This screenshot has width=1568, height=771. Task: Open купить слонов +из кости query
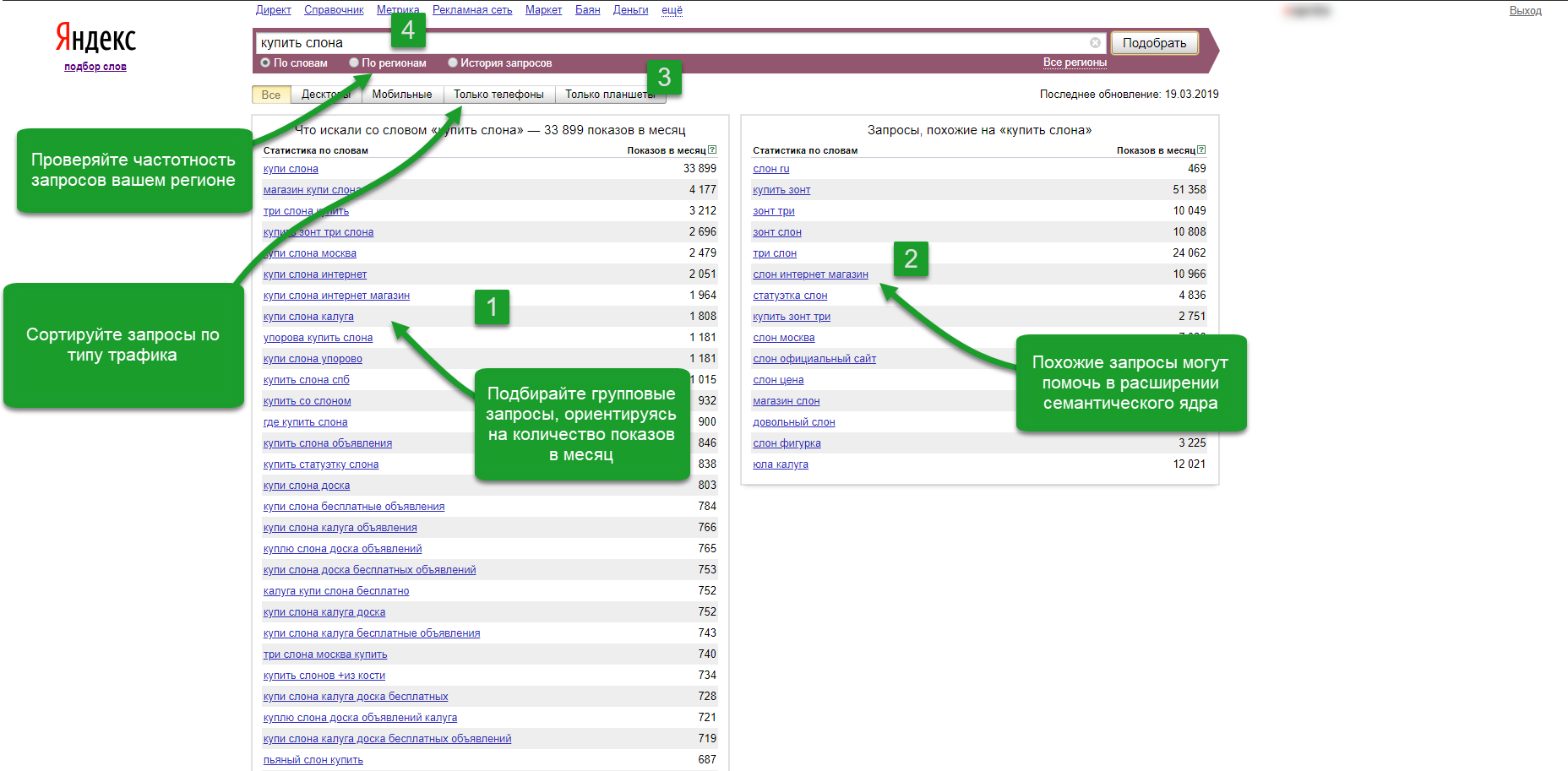click(324, 676)
